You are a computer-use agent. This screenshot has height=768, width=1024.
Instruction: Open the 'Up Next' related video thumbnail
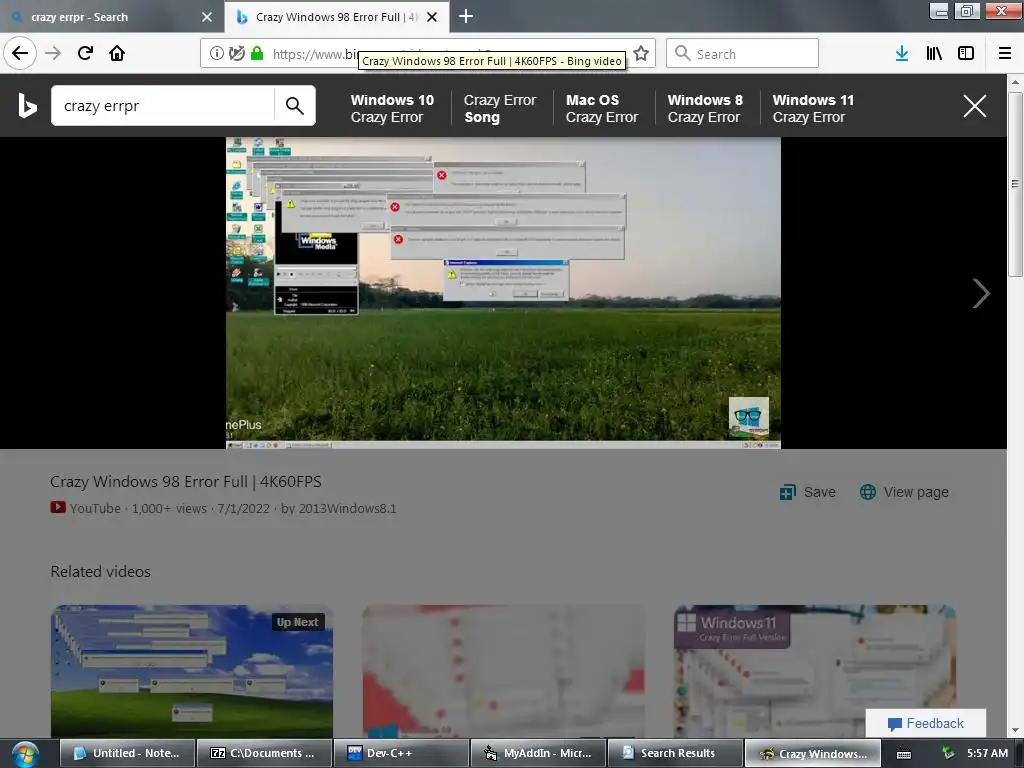[x=192, y=671]
